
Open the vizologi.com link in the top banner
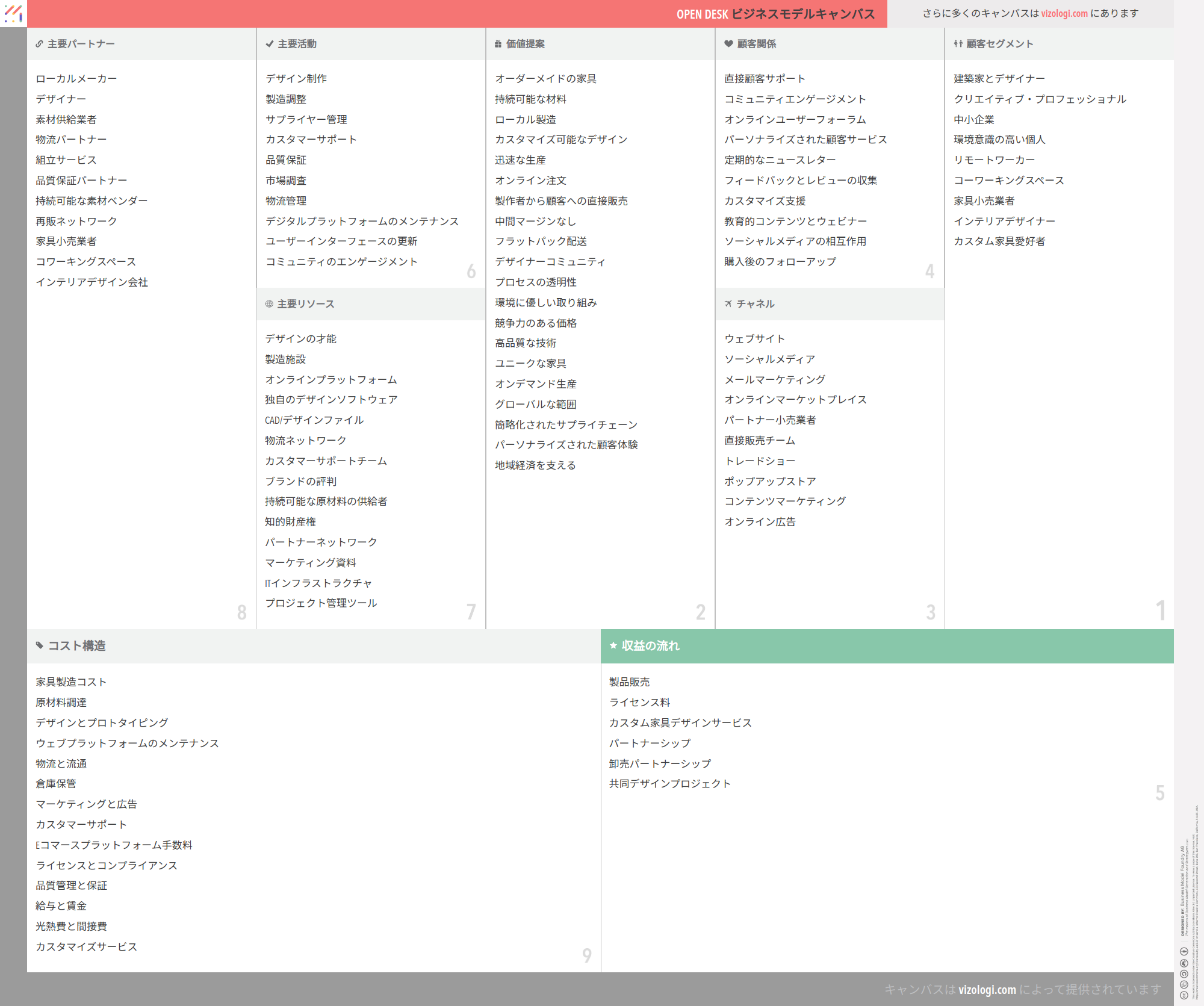click(1064, 13)
